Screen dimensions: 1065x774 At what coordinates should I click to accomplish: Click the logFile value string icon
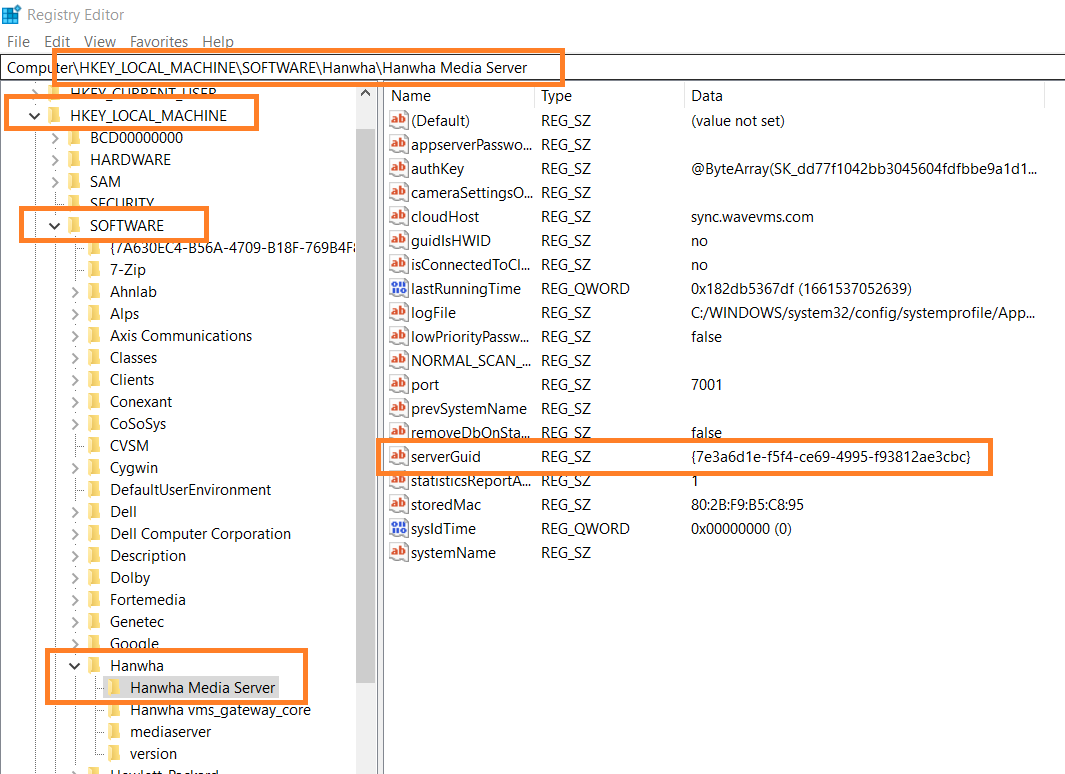[398, 312]
